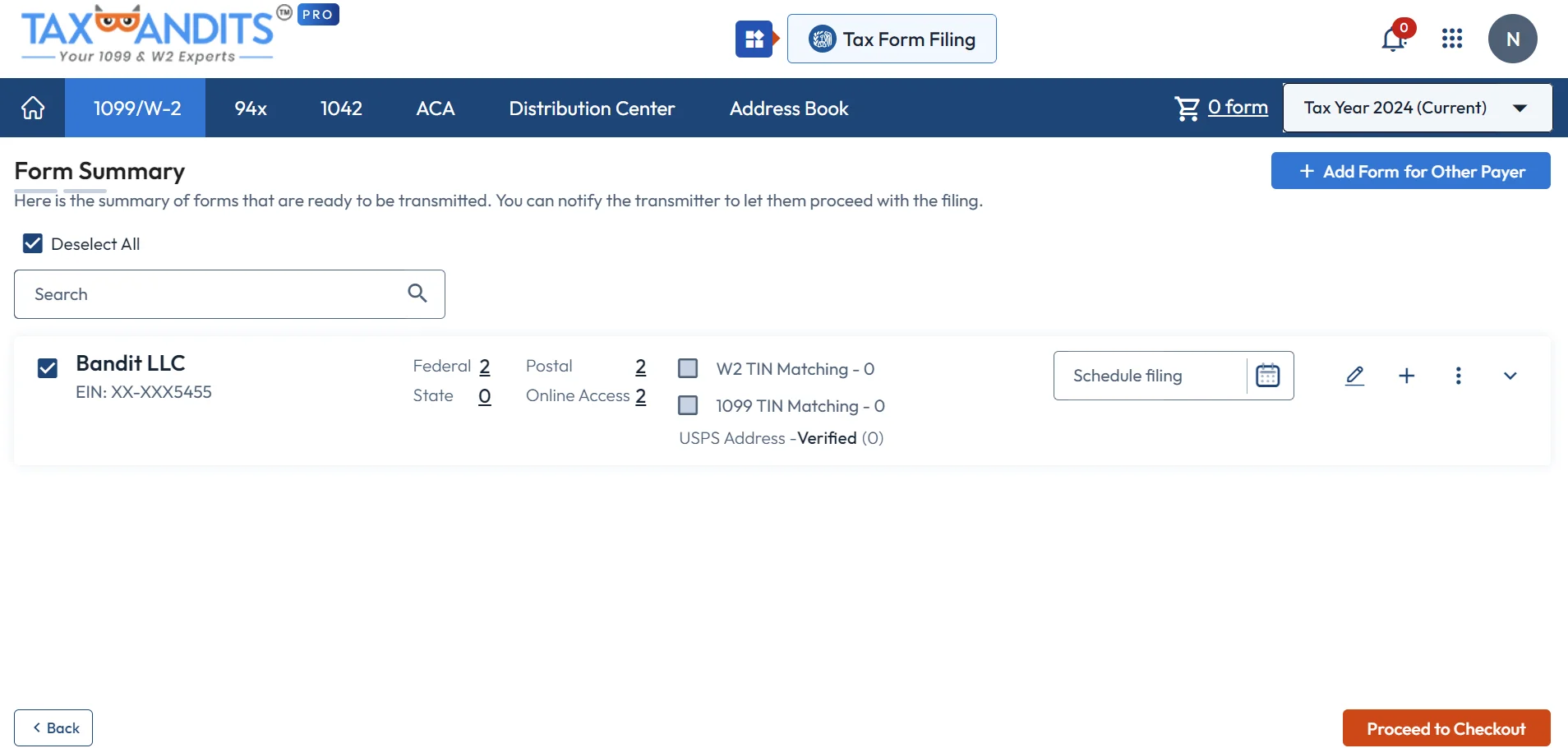
Task: Open the Address Book tab
Action: (x=788, y=108)
